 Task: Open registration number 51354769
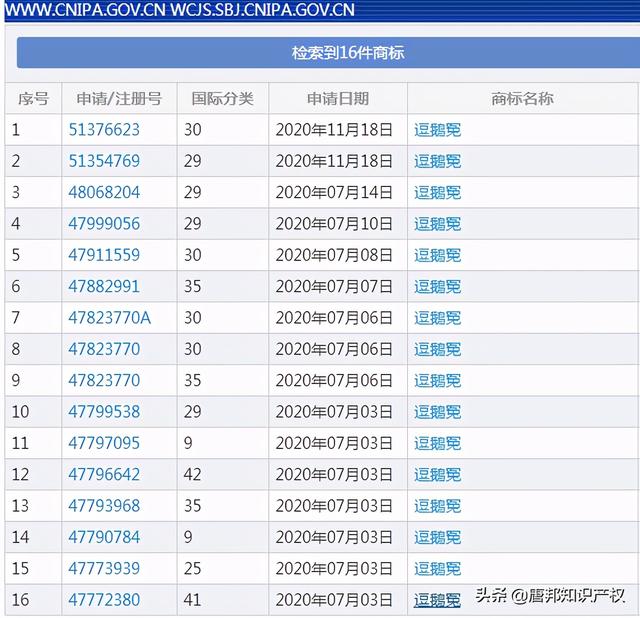[104, 161]
